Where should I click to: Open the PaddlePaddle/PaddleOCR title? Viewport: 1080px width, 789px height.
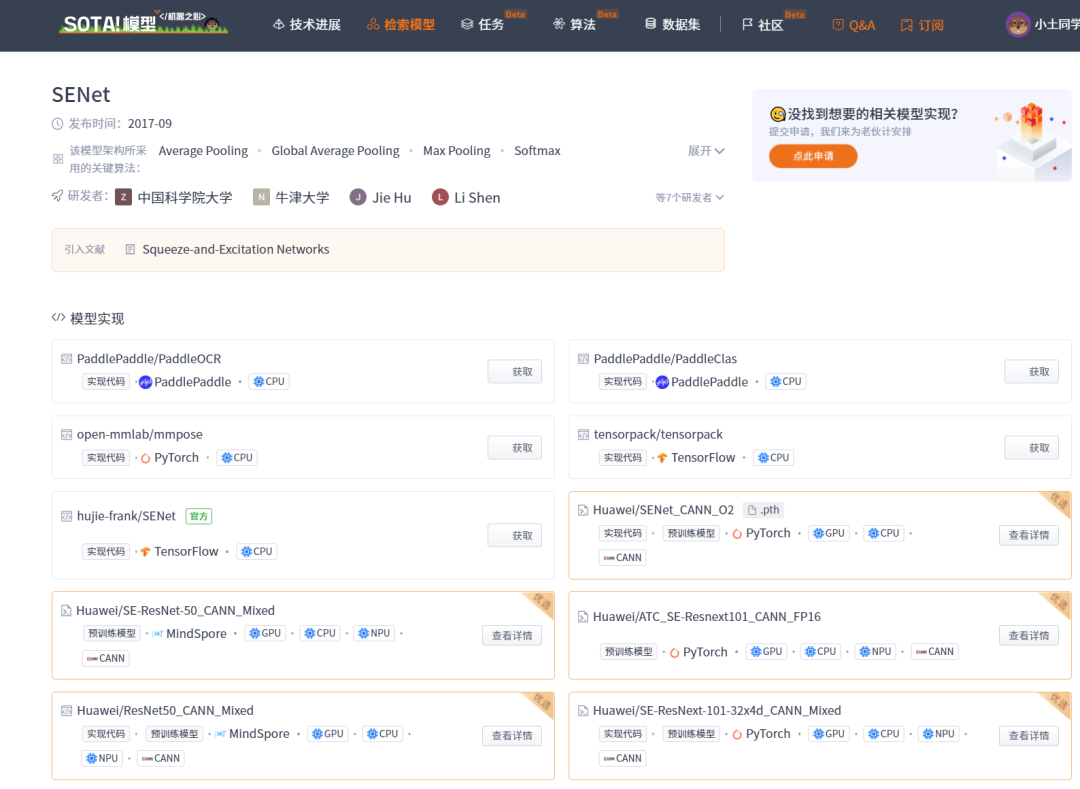tap(149, 359)
